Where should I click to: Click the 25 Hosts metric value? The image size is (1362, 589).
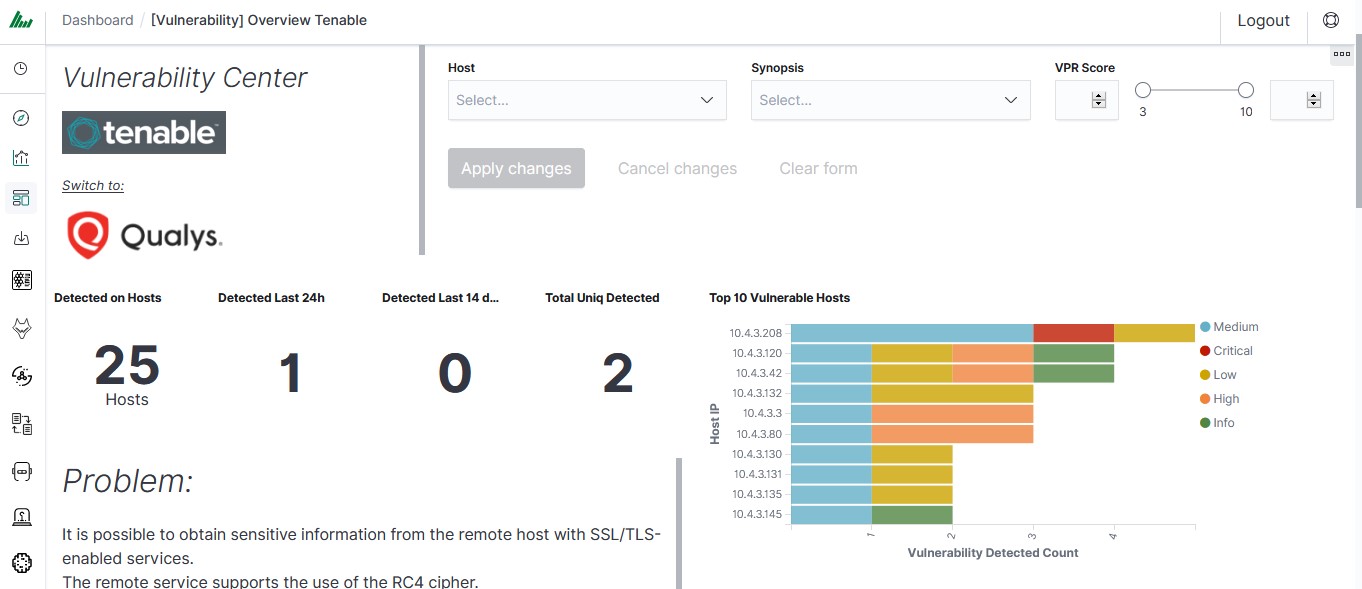(x=127, y=365)
